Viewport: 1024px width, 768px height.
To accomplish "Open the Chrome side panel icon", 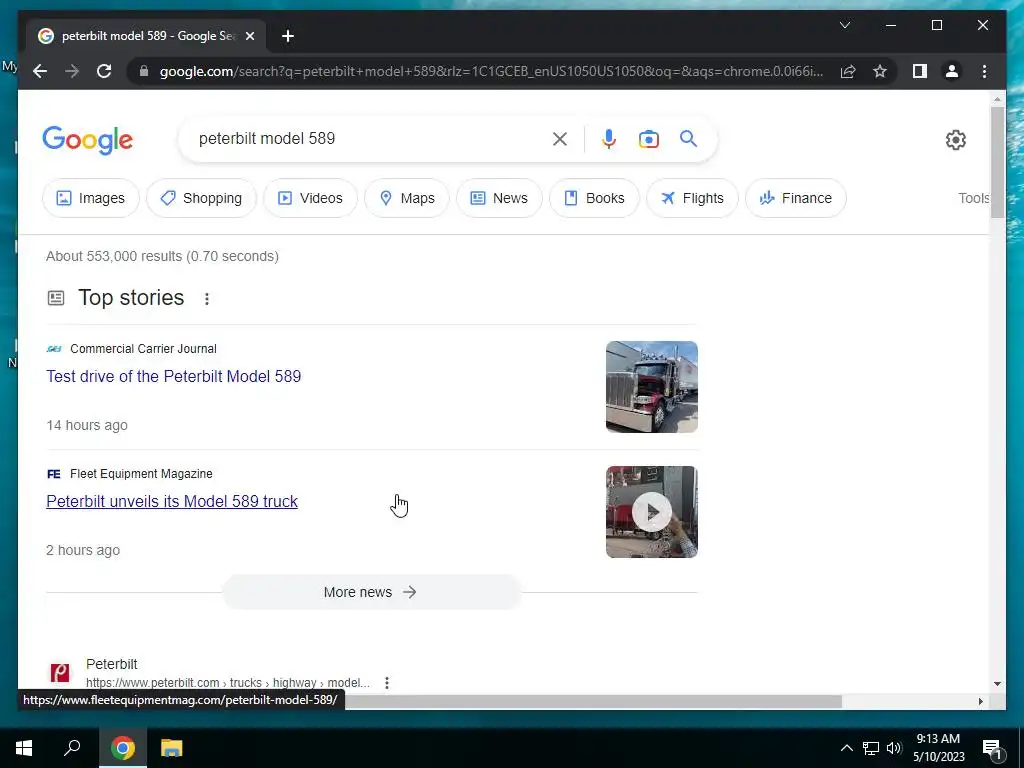I will [920, 71].
